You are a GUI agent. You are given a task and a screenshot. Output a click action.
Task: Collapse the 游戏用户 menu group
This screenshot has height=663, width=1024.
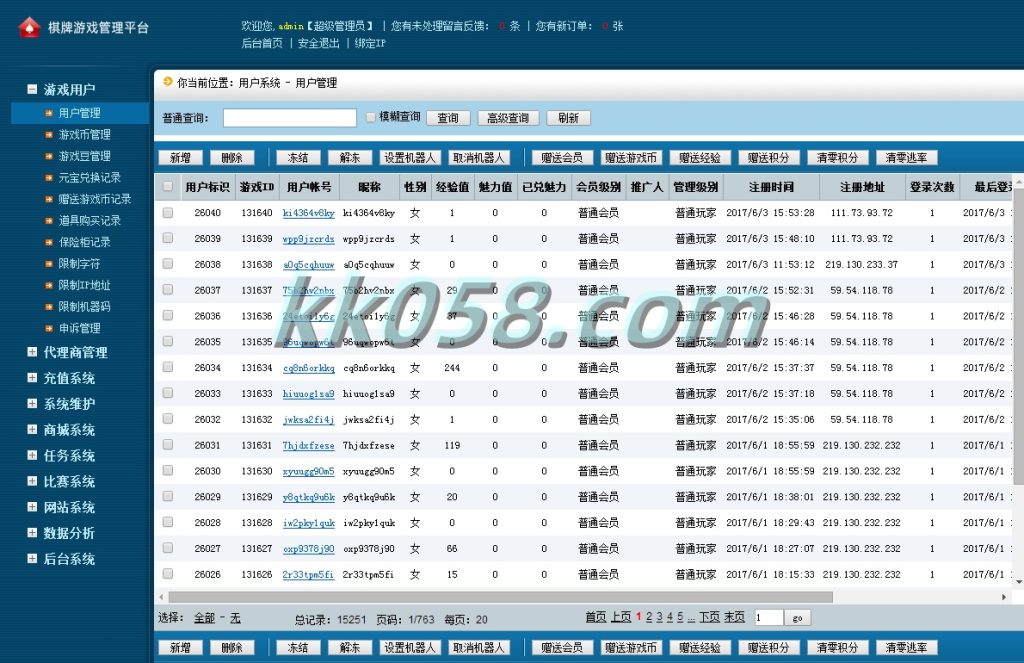click(x=32, y=89)
